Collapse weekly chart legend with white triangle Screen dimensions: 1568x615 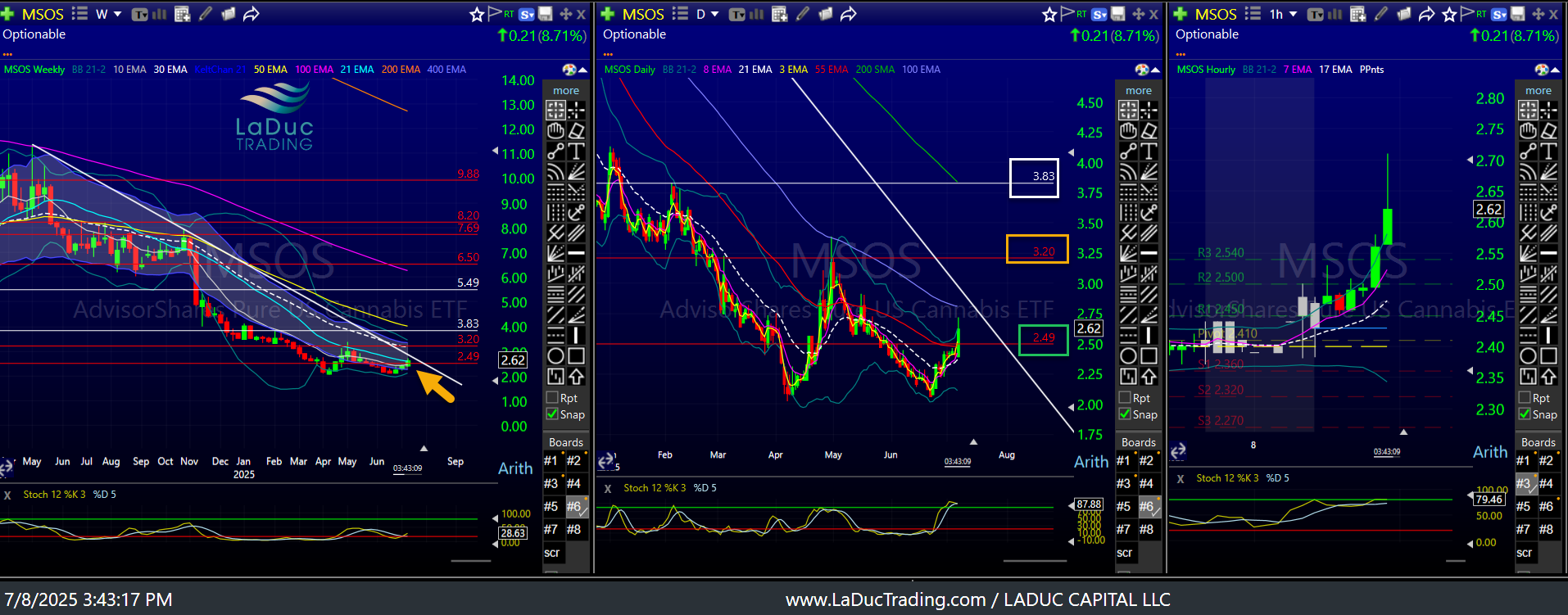[582, 70]
